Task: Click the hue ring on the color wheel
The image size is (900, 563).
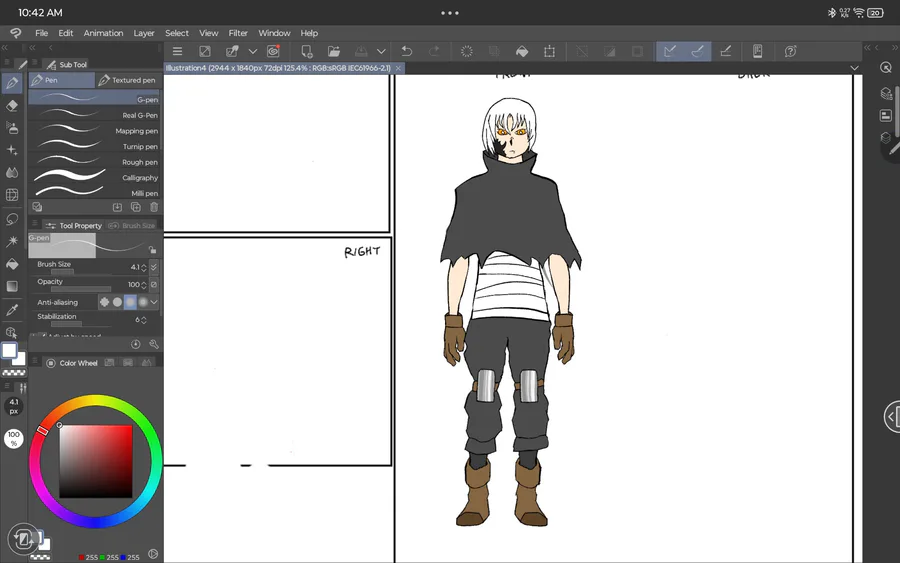Action: pos(95,401)
